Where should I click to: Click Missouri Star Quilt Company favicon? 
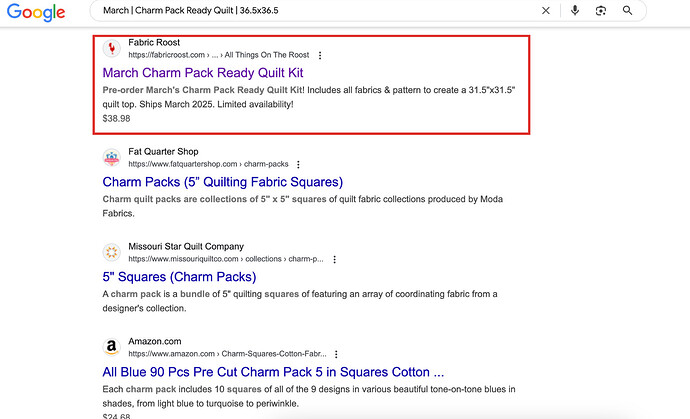pos(112,252)
